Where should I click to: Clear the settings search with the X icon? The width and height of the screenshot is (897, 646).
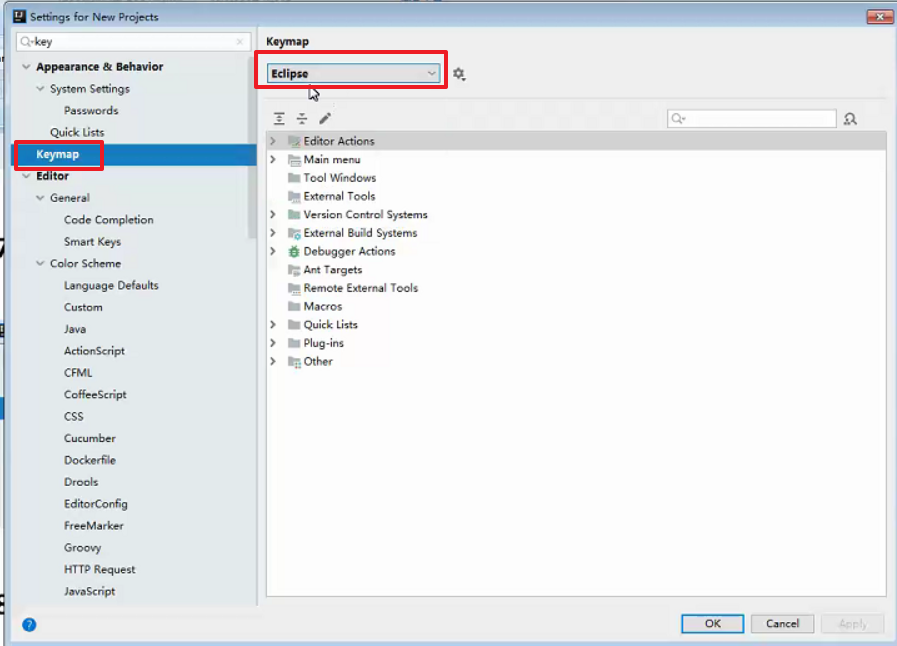click(x=240, y=42)
